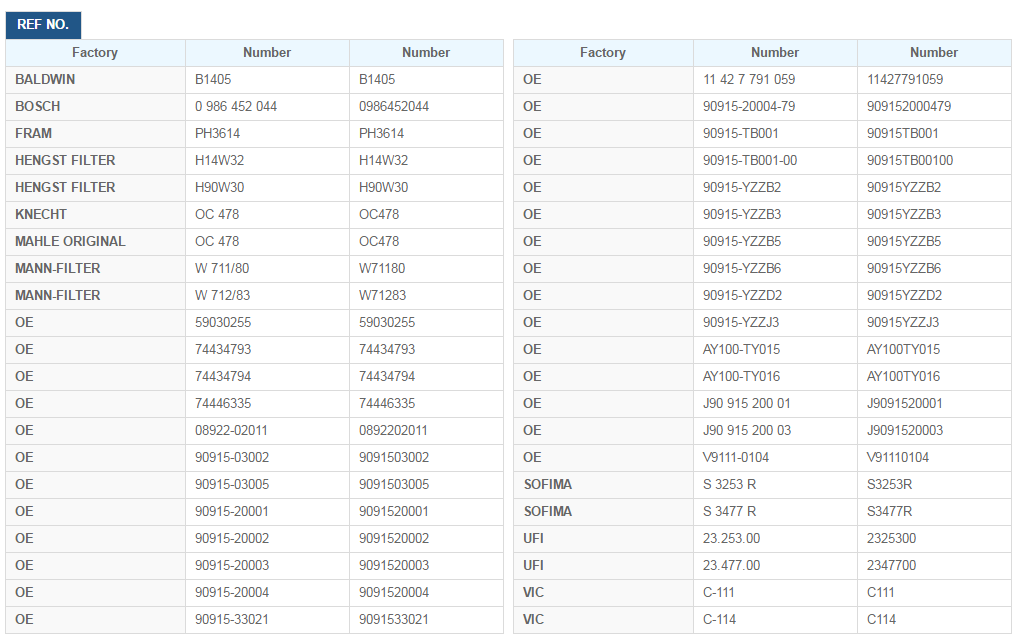Click UFI number 2347700

[891, 565]
